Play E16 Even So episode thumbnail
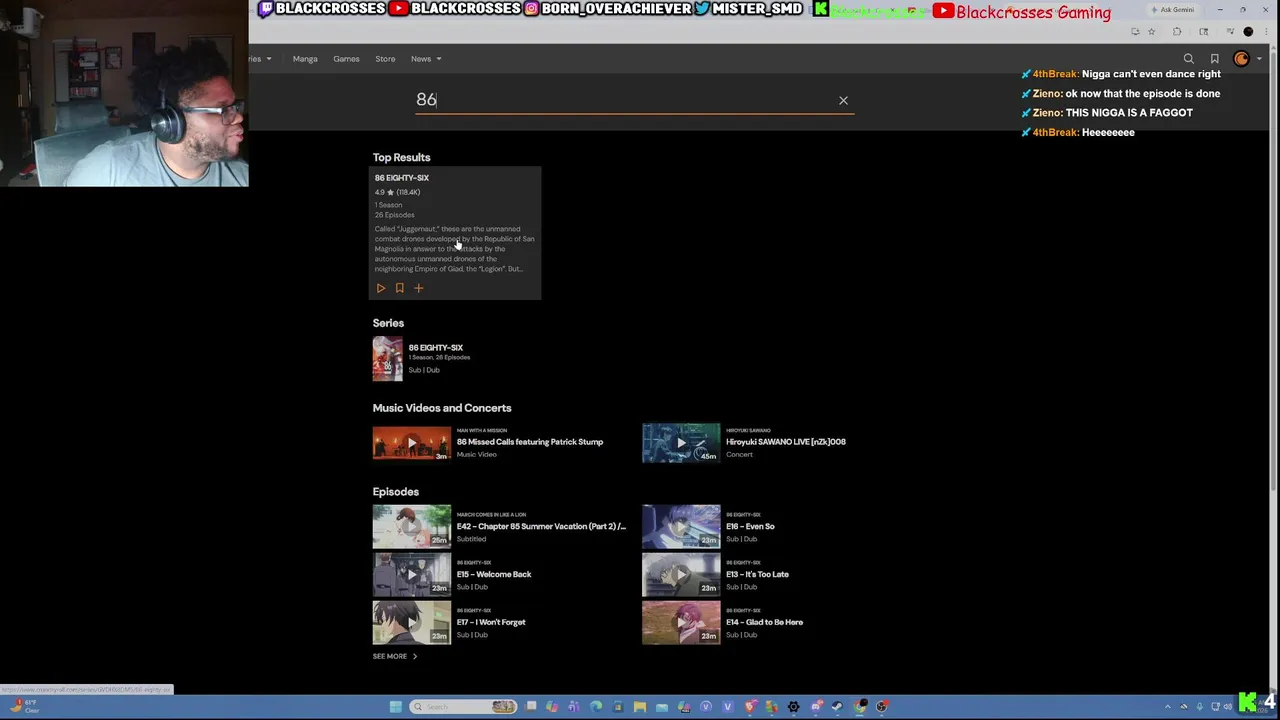1280x720 pixels. pyautogui.click(x=681, y=527)
